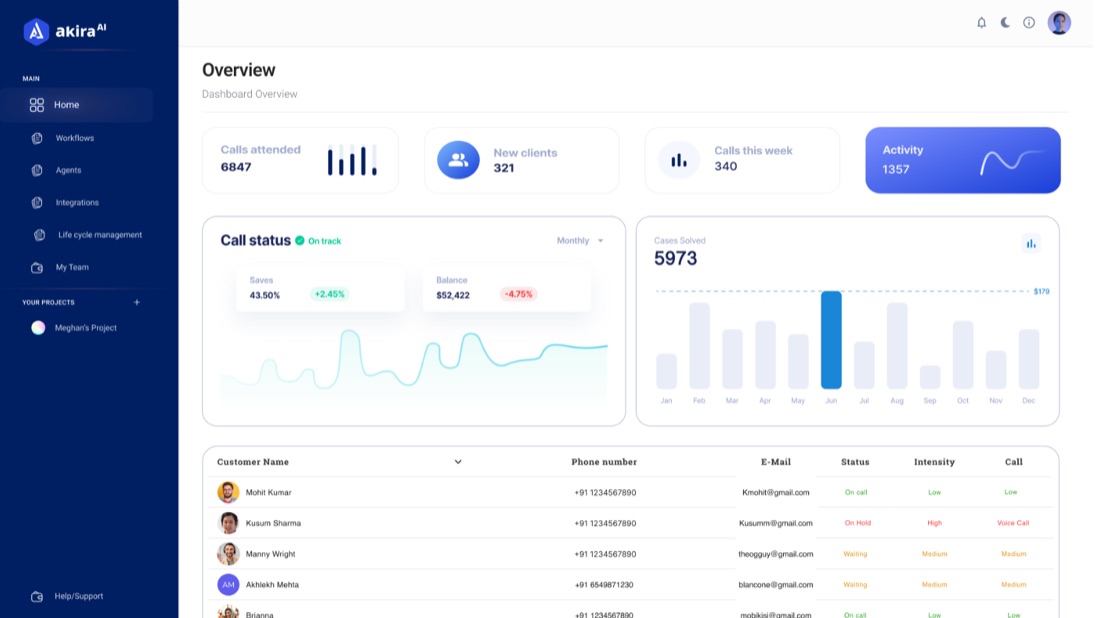Expand the Customer Name column sort chevron
Viewport: 1100px width, 618px height.
(x=457, y=462)
